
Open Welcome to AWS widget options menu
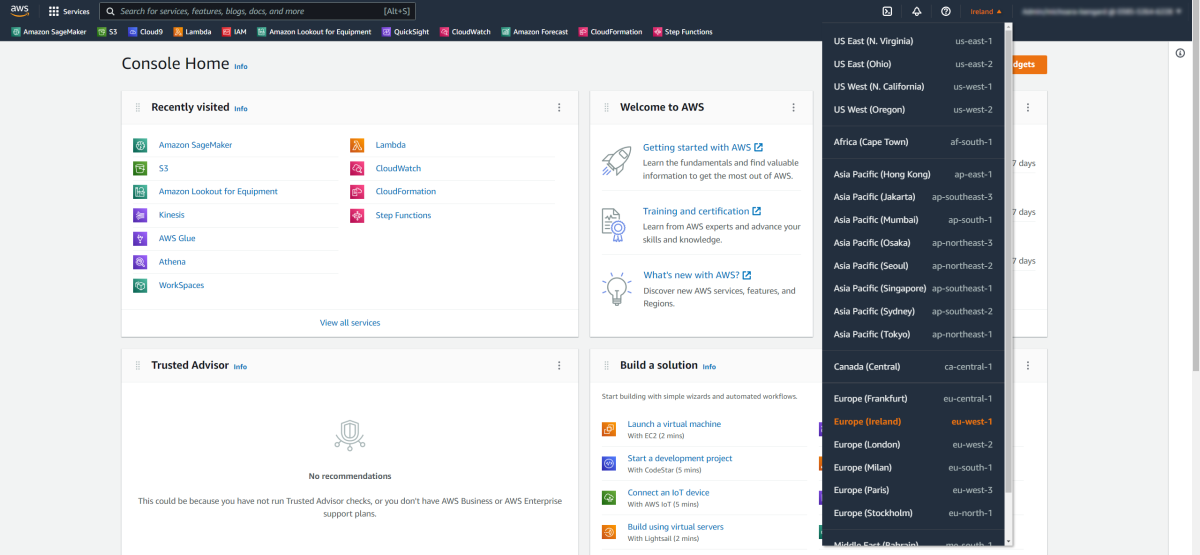pyautogui.click(x=793, y=107)
